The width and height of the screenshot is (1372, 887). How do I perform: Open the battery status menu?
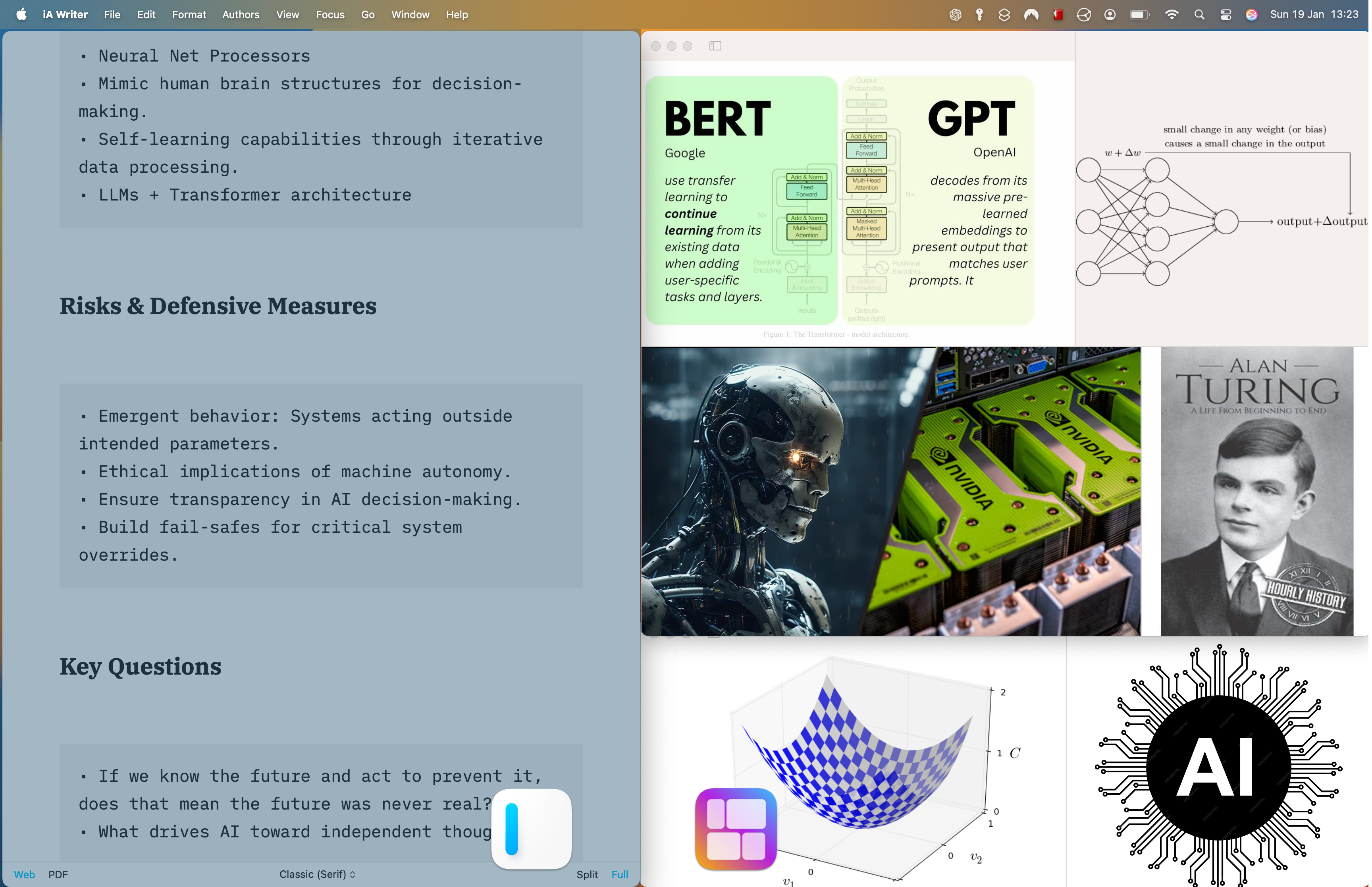1139,14
